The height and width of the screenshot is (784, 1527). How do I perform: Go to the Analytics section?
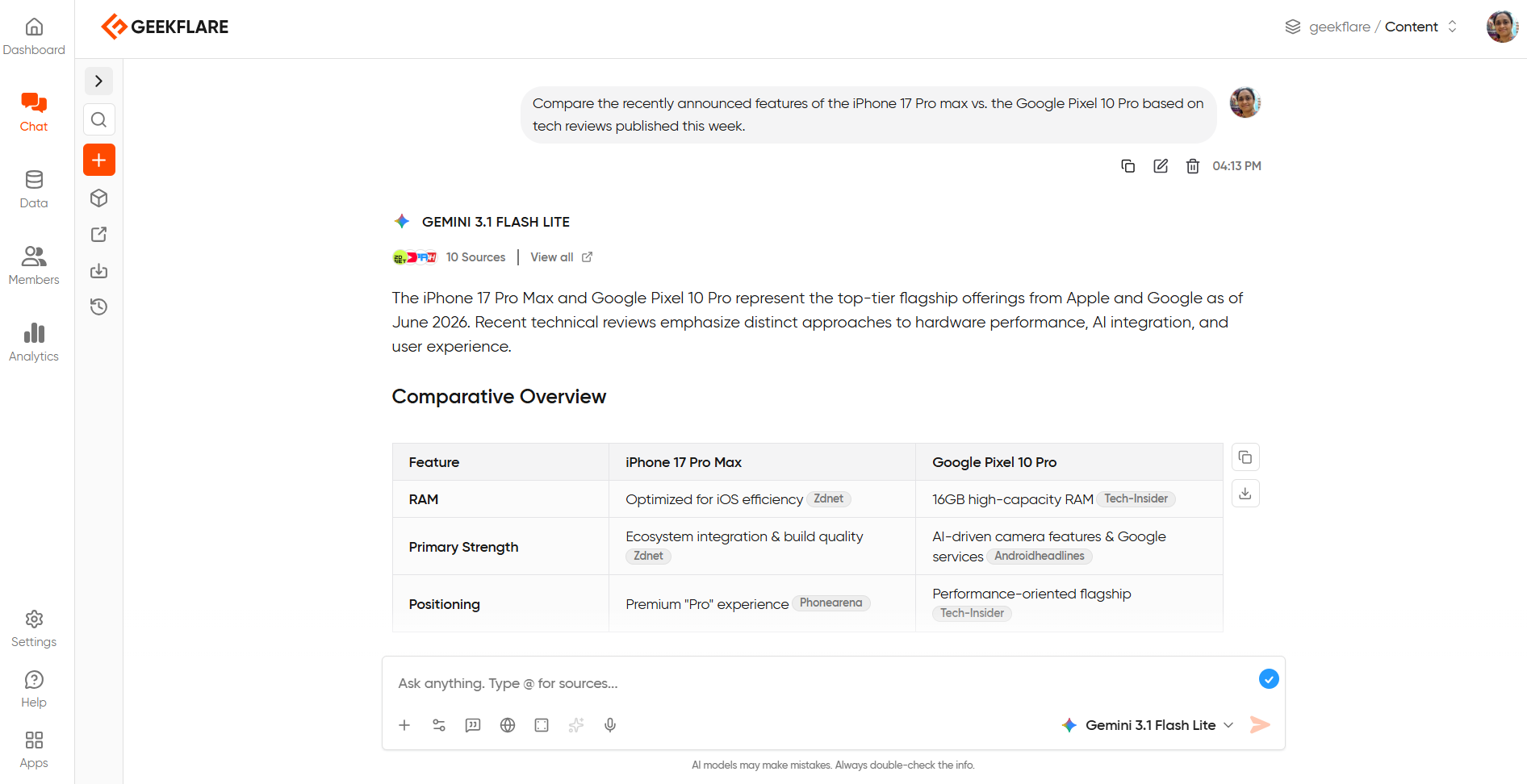pyautogui.click(x=34, y=342)
